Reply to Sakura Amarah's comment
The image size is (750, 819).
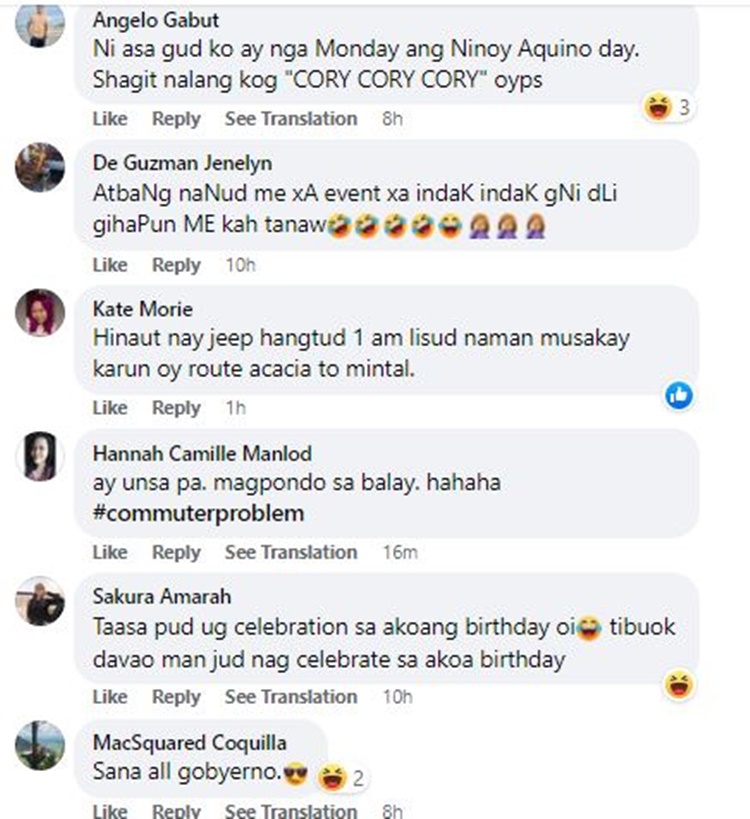click(x=176, y=696)
